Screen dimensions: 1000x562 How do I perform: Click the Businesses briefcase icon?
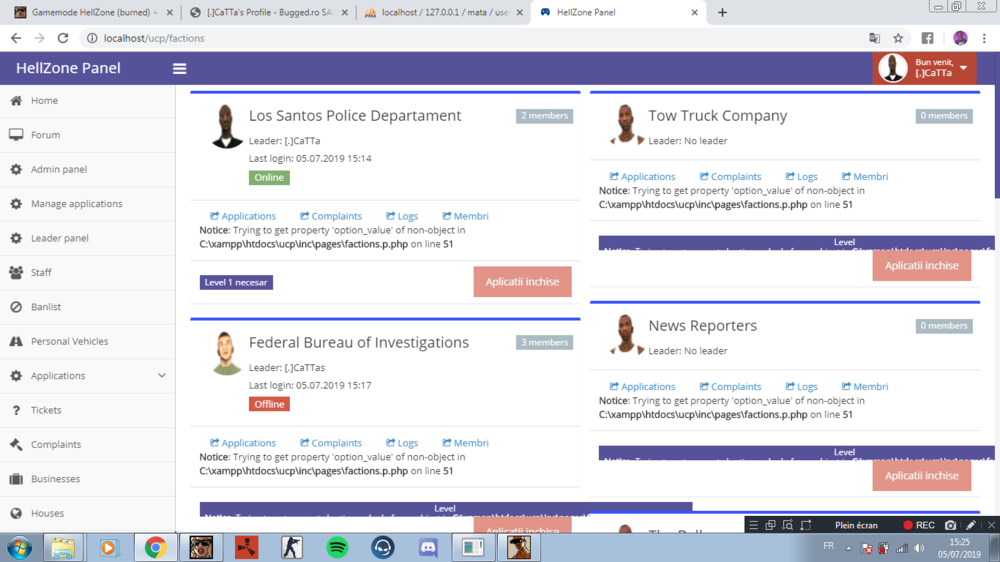[x=16, y=479]
